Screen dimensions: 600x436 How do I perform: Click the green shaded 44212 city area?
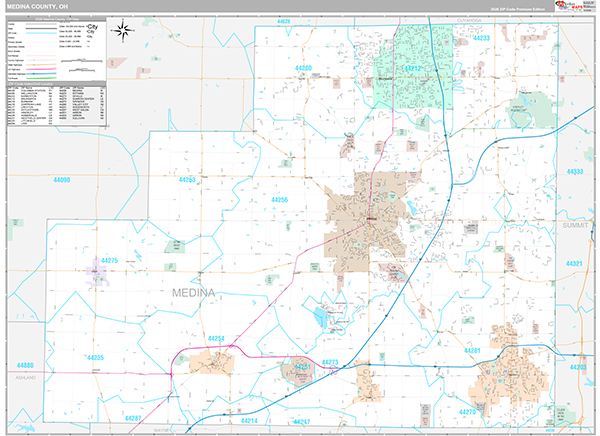(x=413, y=67)
